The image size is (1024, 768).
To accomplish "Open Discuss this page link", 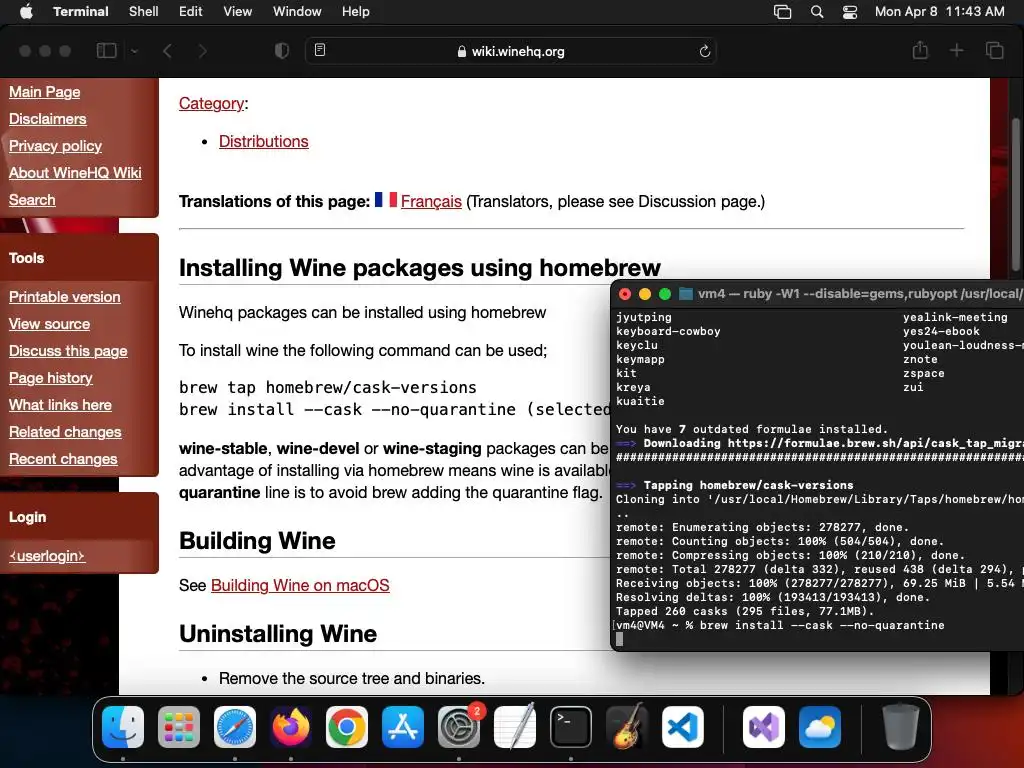I will pos(68,351).
